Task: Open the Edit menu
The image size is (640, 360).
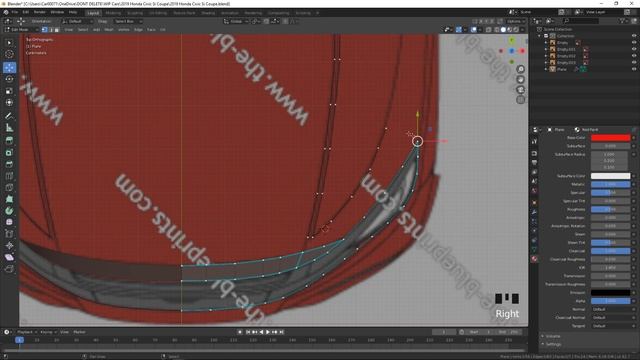Action: click(x=26, y=12)
